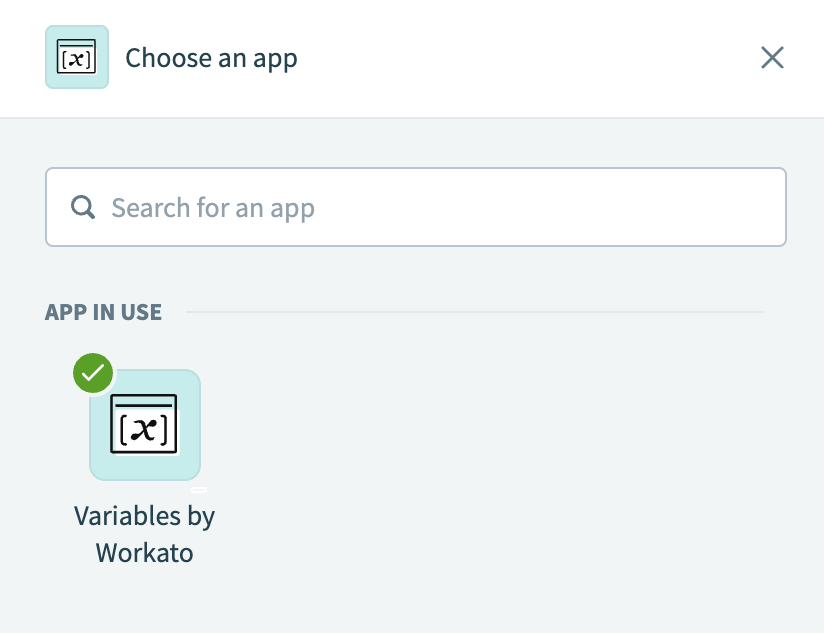Click inside the Search for an app field
824x633 pixels.
(x=415, y=207)
